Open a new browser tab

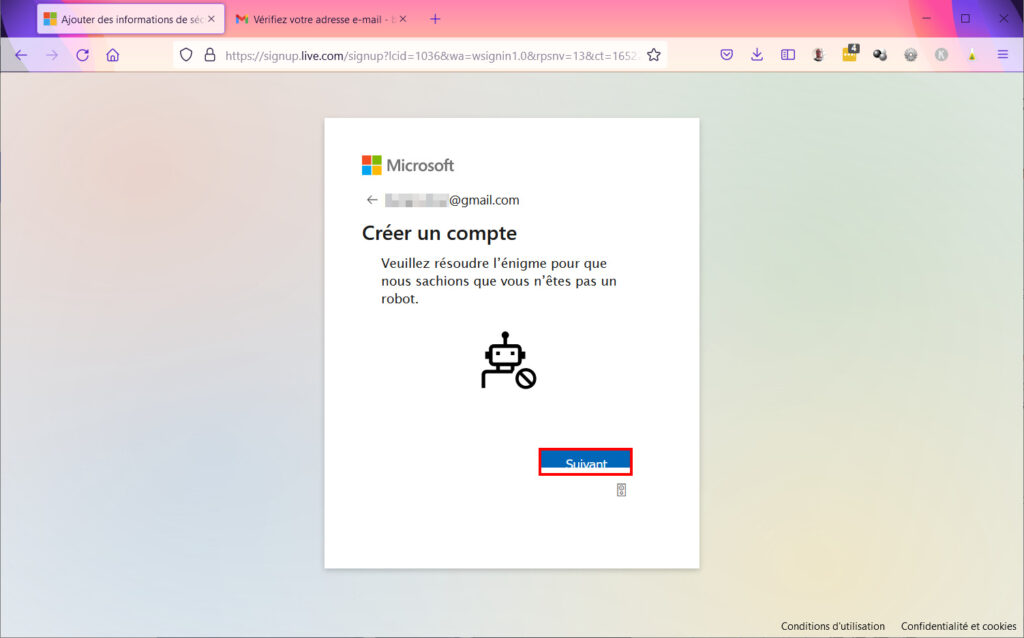[x=435, y=19]
